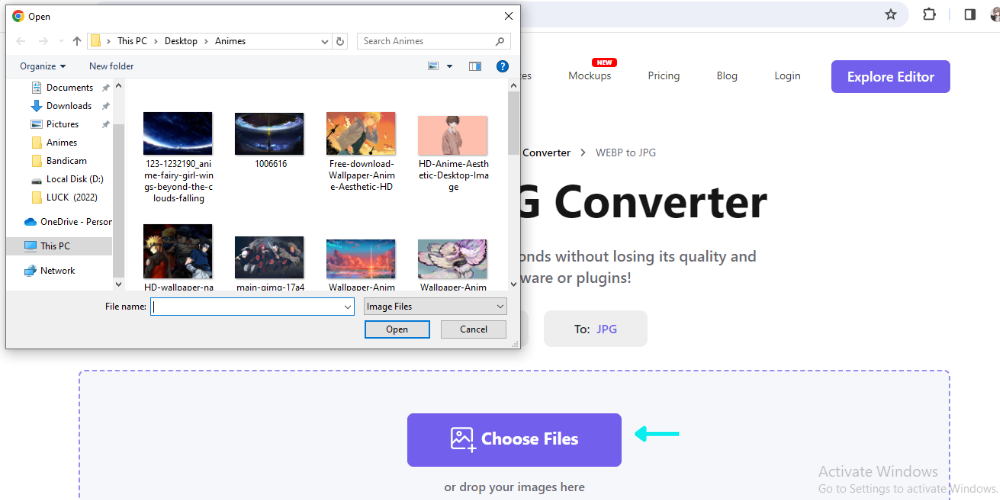Open the dialog Help icon
Viewport: 1000px width, 500px height.
click(x=503, y=66)
